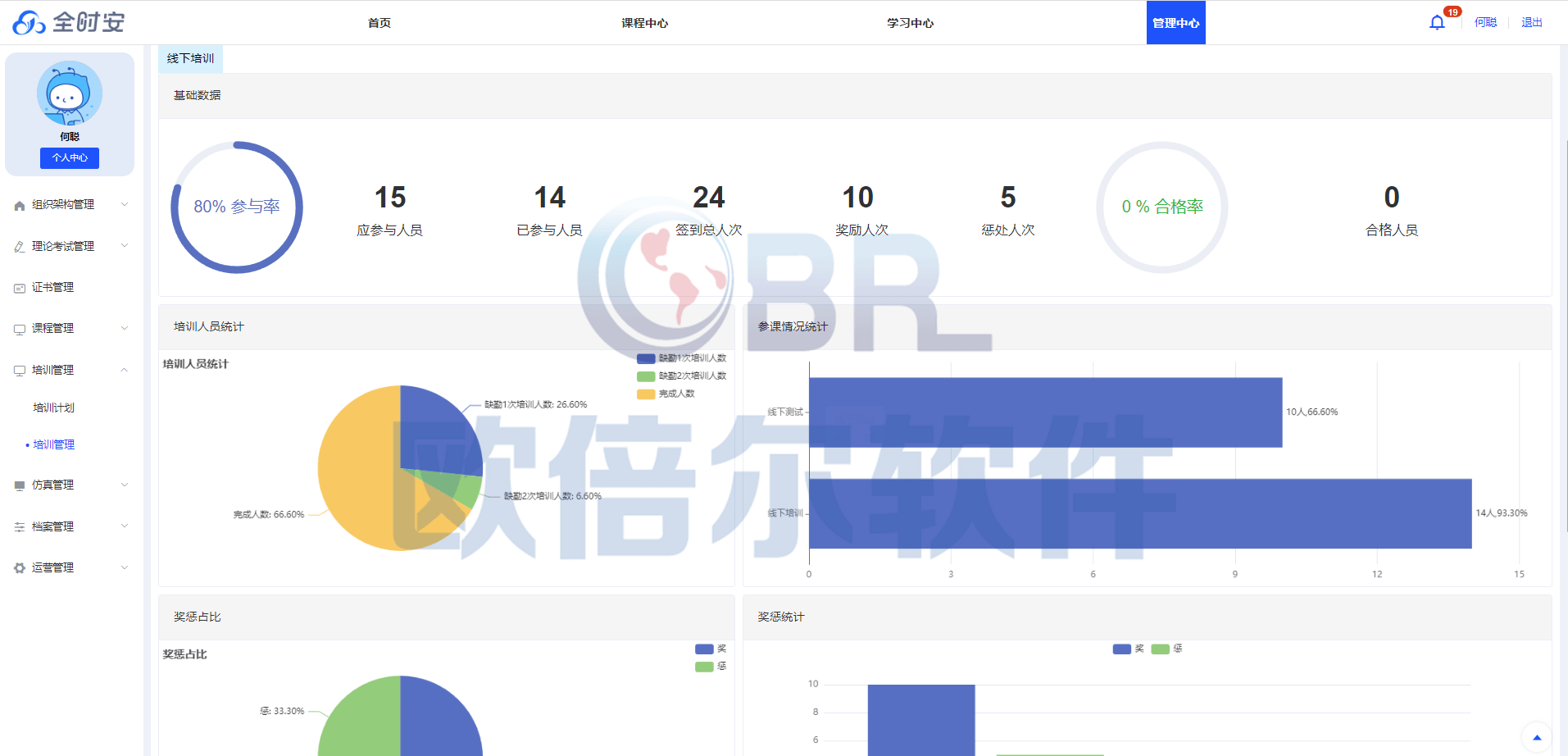Viewport: 1568px width, 756px height.
Task: Expand the 组织架构管理 chevron
Action: [x=125, y=204]
